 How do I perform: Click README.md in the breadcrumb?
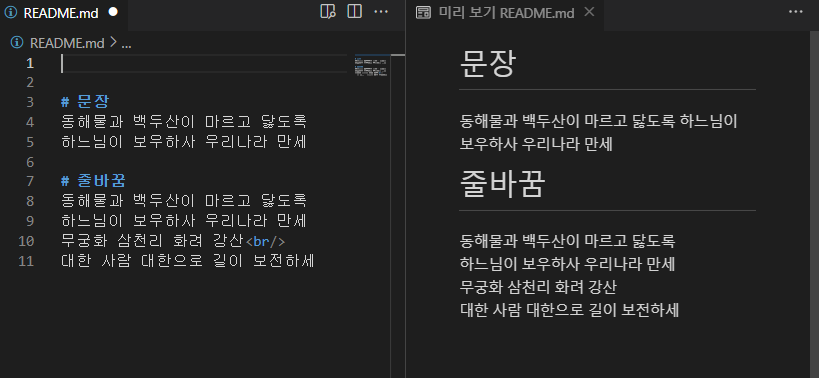(67, 43)
